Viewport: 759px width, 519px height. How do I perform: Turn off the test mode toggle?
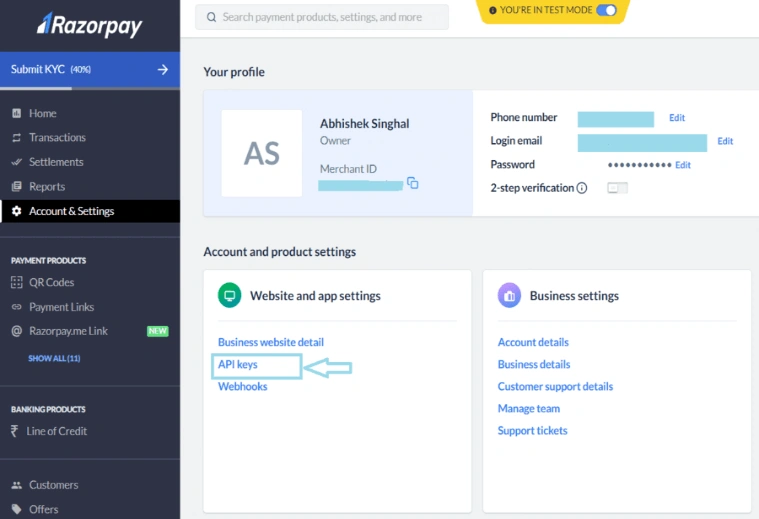pos(607,10)
